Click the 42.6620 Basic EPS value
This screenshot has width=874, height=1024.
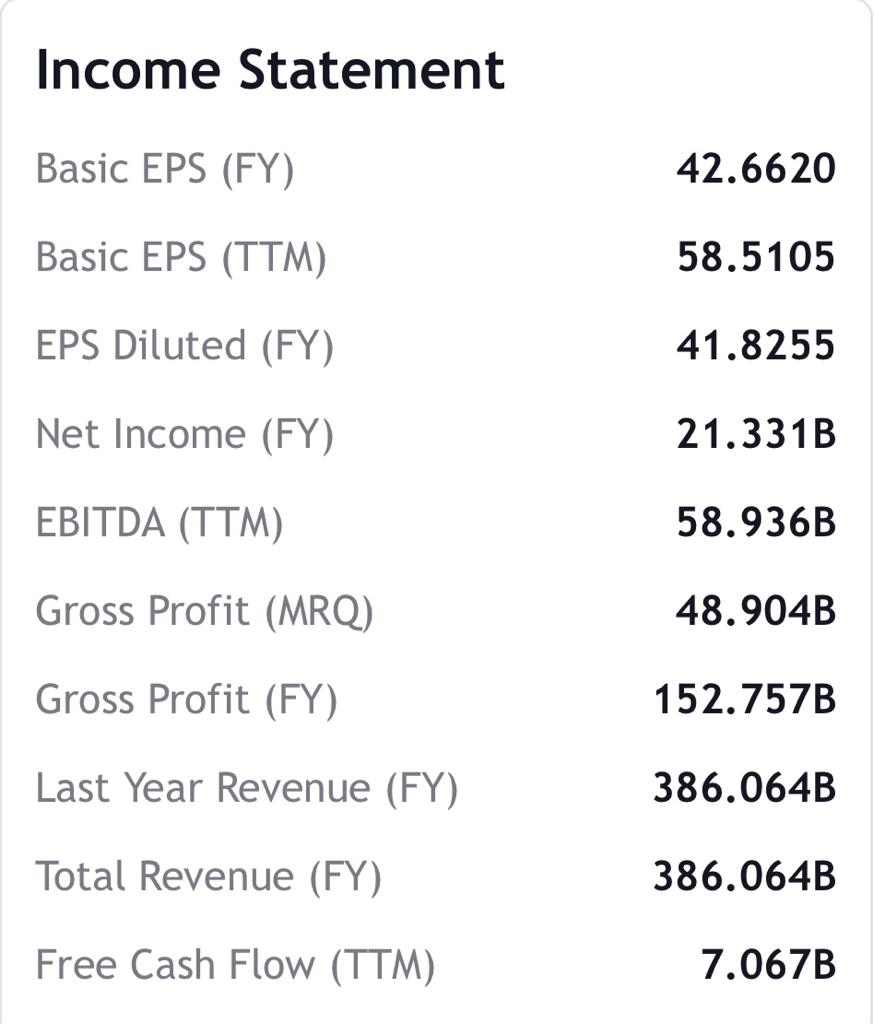click(x=755, y=168)
